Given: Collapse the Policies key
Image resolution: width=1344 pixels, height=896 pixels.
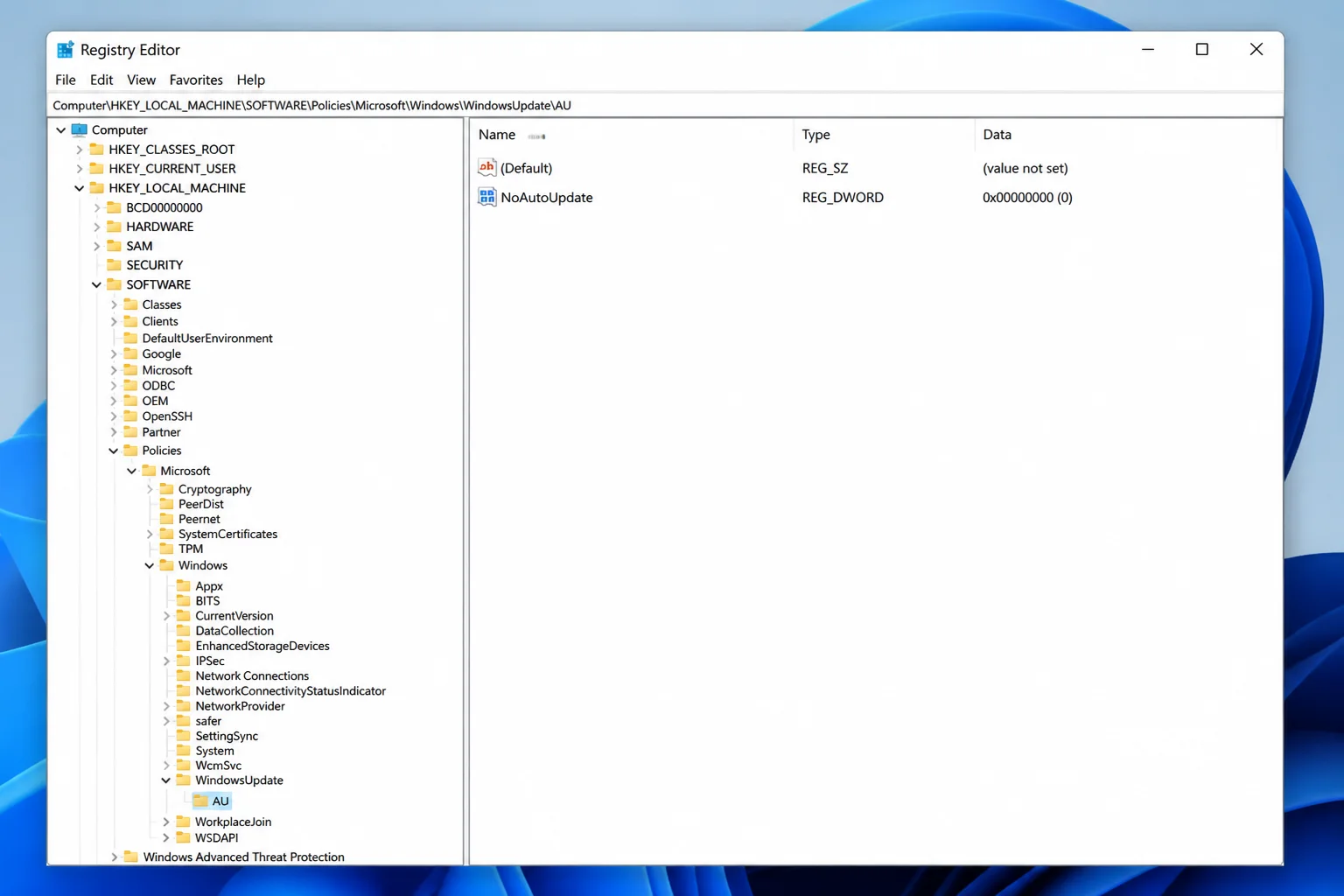Looking at the screenshot, I should pos(114,451).
